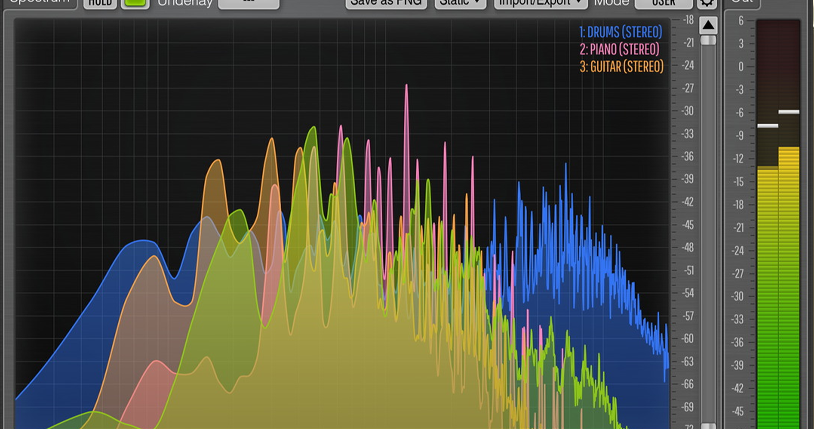The height and width of the screenshot is (429, 814).
Task: Open the Import/Export dropdown
Action: point(540,3)
